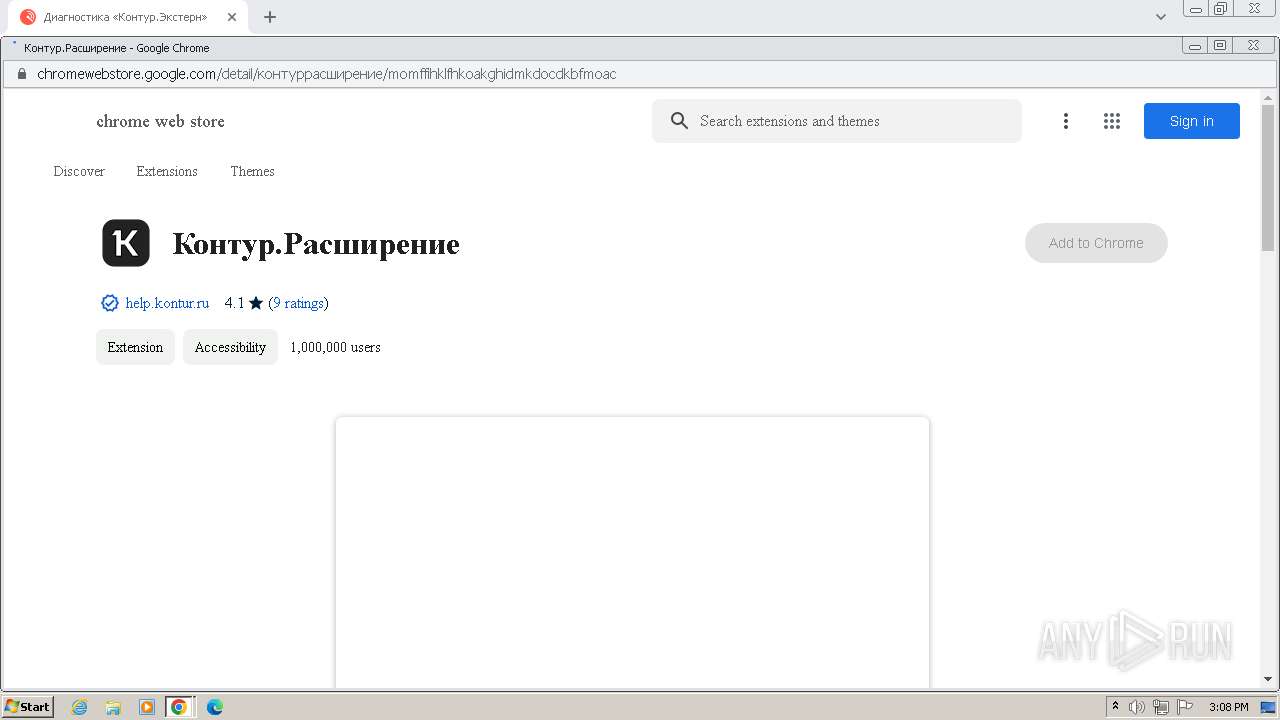Click the chrome web store logo text
Image resolution: width=1280 pixels, height=720 pixels.
[x=160, y=121]
